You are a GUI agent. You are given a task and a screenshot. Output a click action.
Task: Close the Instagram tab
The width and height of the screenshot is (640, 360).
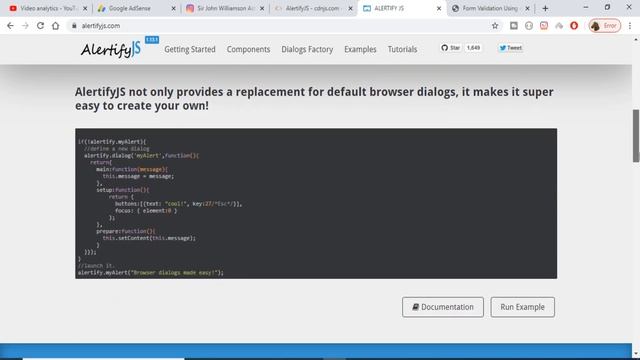coord(262,8)
